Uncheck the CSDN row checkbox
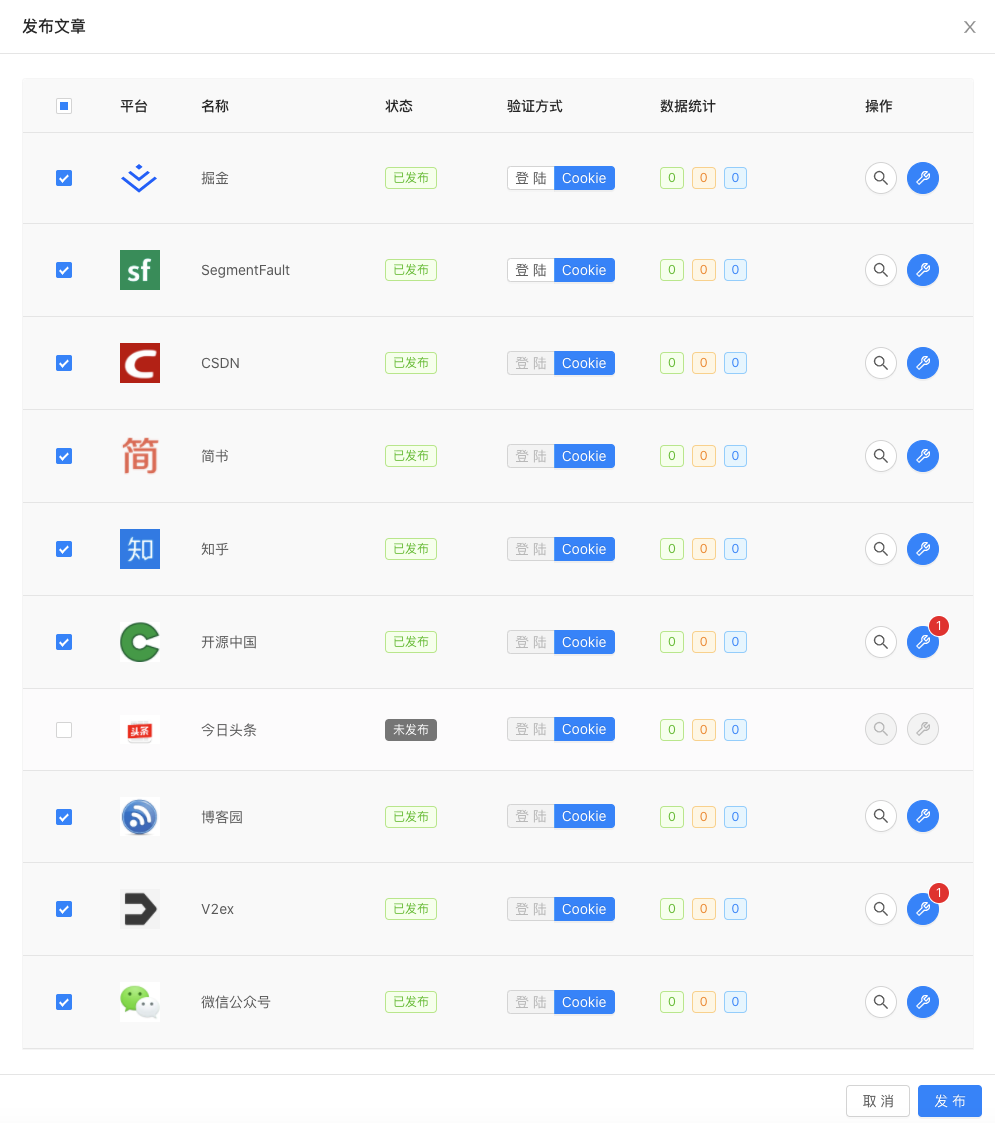This screenshot has width=995, height=1123. (64, 363)
